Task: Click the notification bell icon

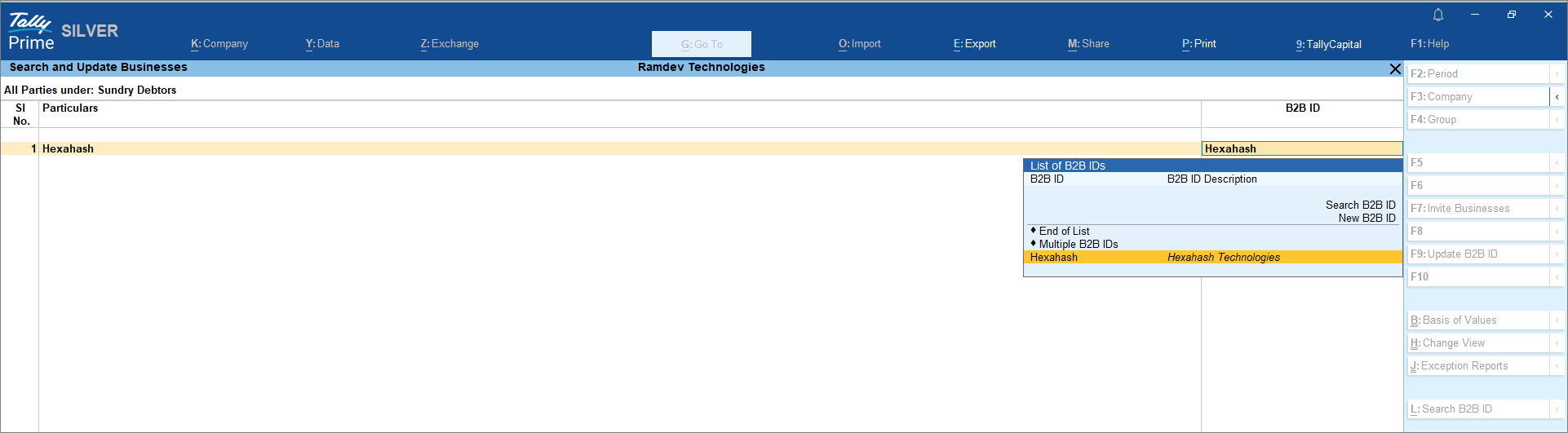Action: point(1438,15)
